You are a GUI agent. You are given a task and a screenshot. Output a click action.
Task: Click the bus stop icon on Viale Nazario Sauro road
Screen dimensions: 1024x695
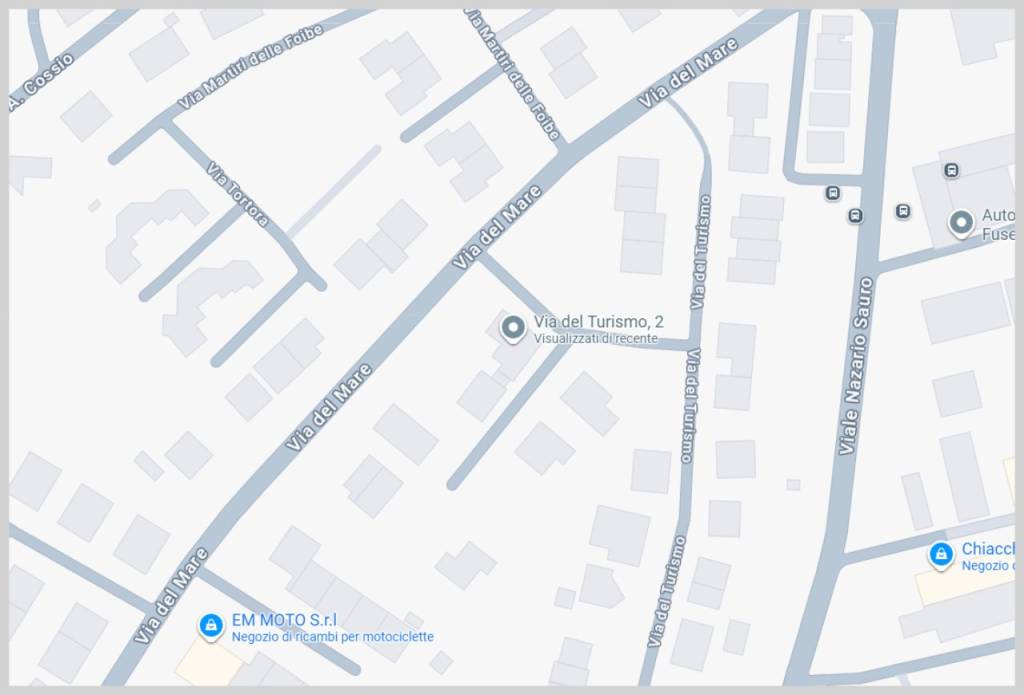pyautogui.click(x=856, y=216)
